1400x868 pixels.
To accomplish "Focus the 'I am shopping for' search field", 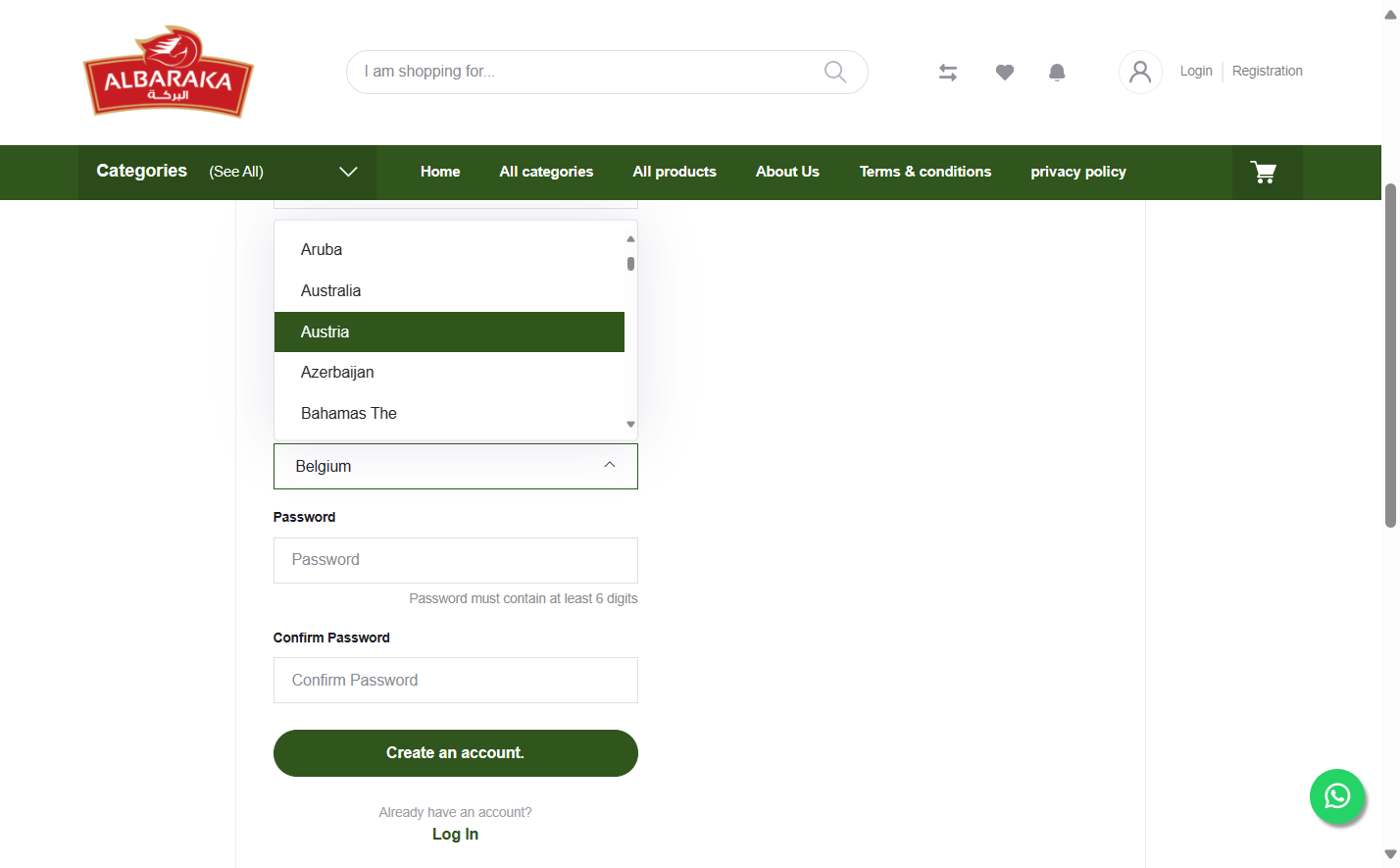I will pyautogui.click(x=607, y=72).
